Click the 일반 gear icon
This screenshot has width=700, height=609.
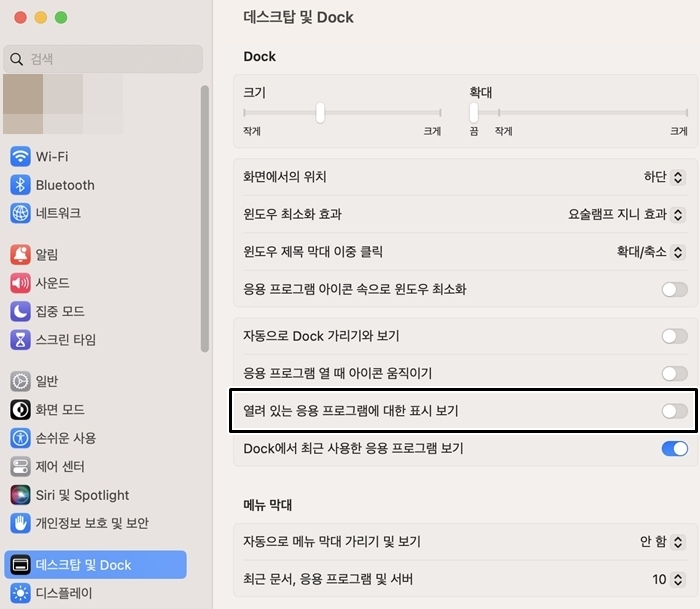pyautogui.click(x=20, y=381)
